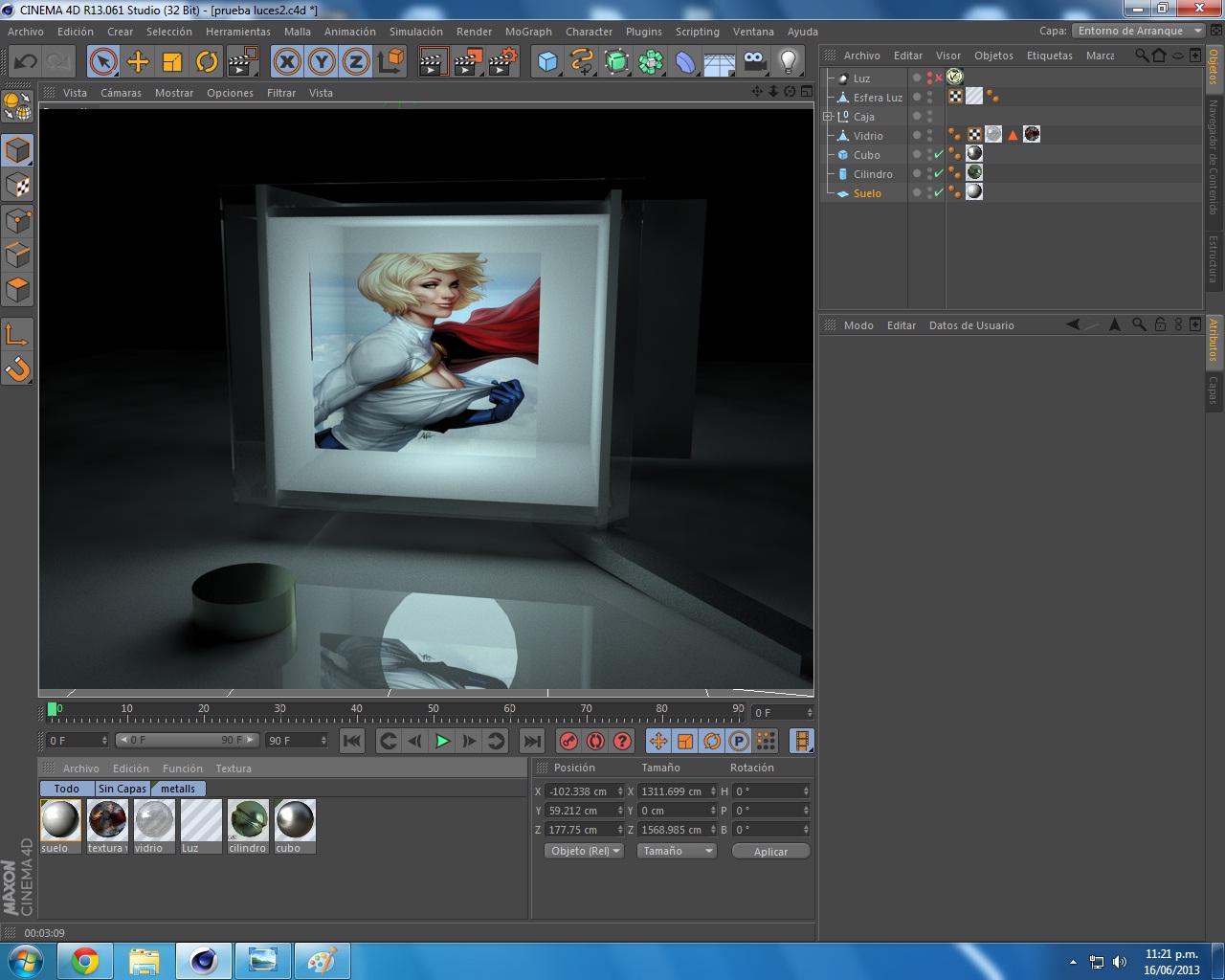Viewport: 1225px width, 980px height.
Task: Render to Picture Viewer icon
Action: pyautogui.click(x=468, y=62)
